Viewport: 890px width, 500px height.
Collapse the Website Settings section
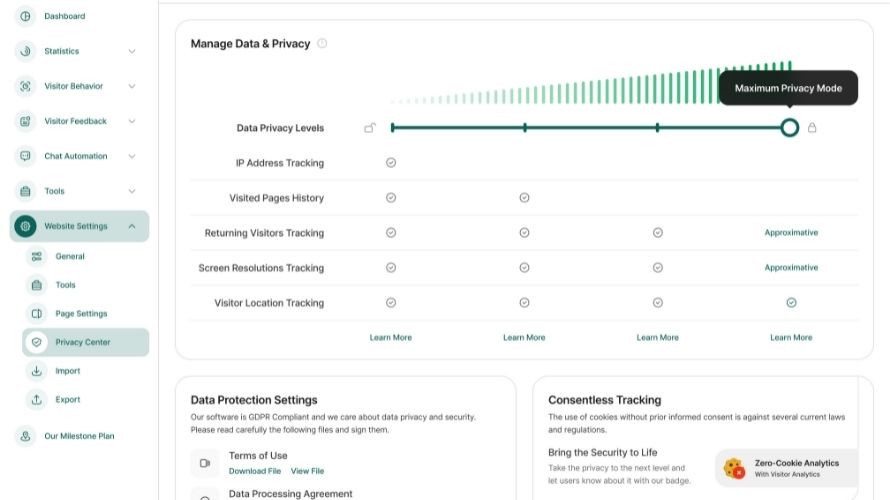pyautogui.click(x=132, y=226)
